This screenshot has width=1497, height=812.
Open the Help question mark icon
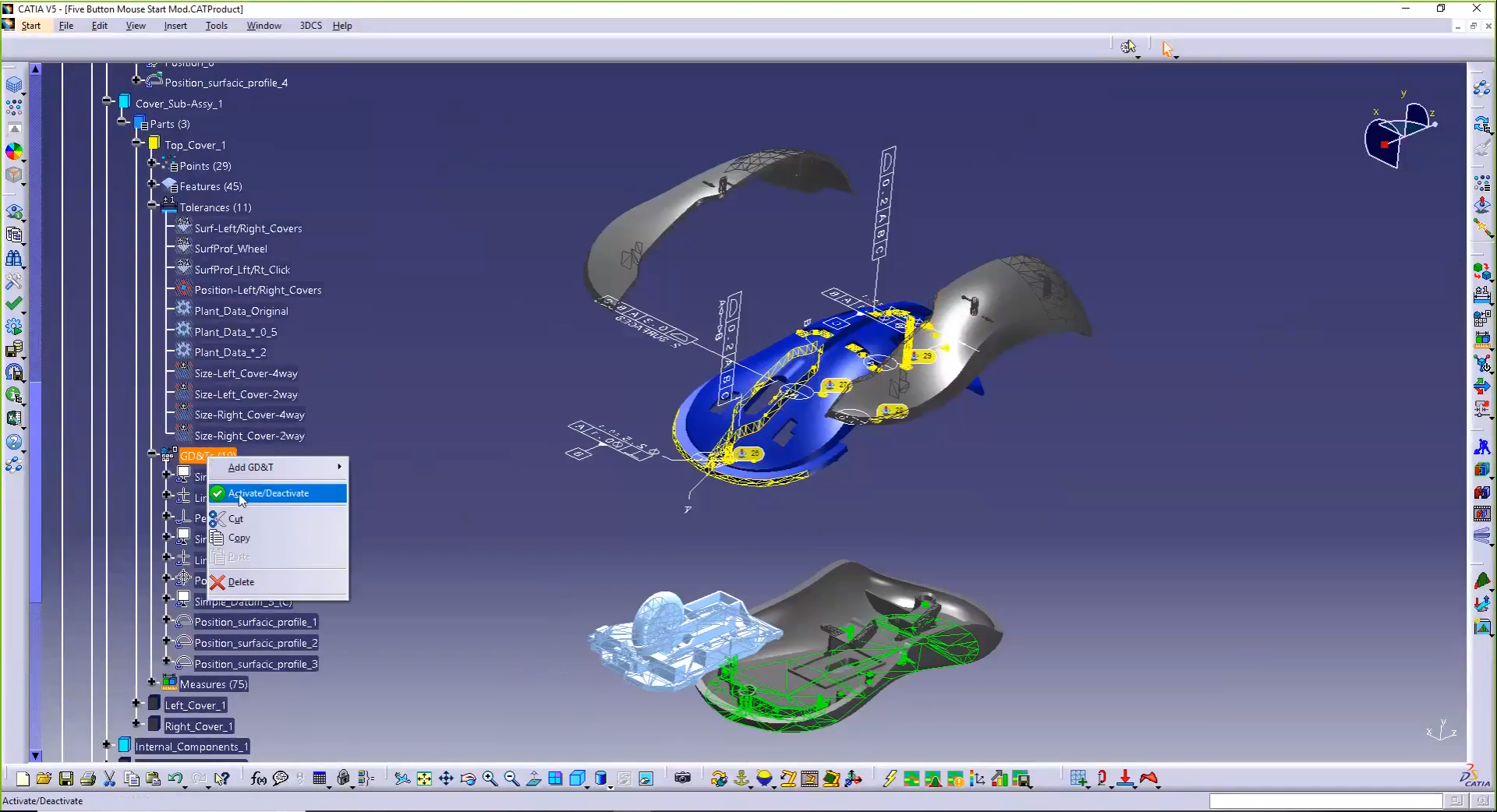14,440
